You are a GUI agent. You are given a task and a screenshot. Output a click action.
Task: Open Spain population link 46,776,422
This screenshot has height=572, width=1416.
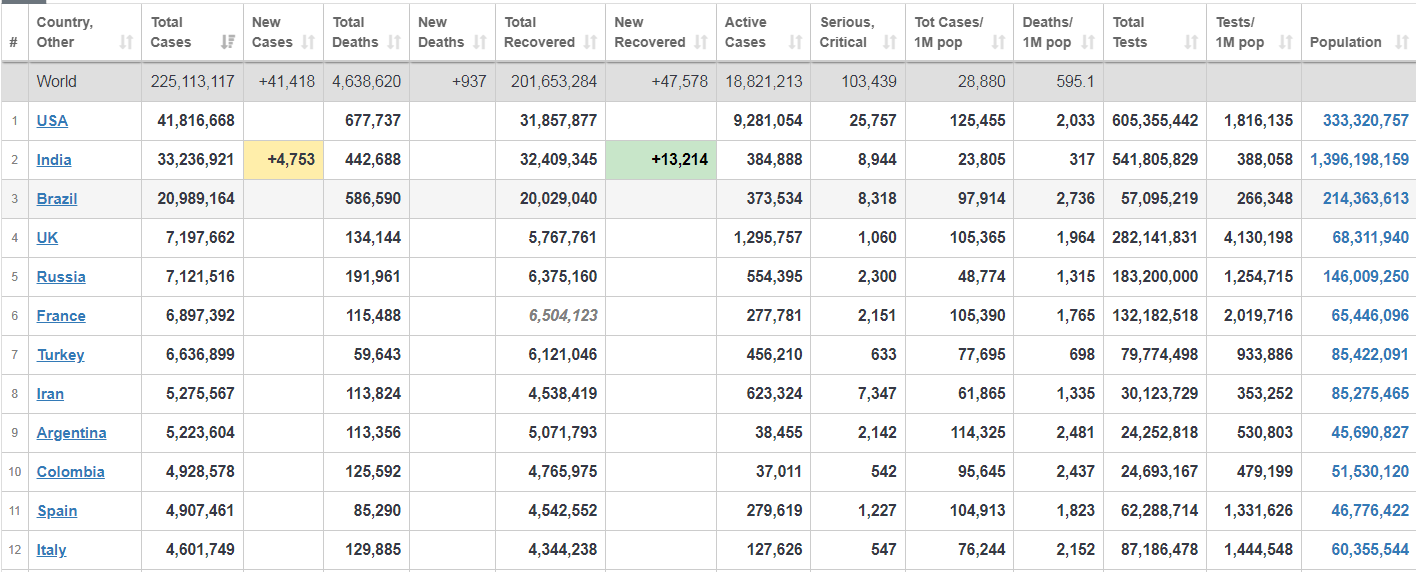(x=1370, y=510)
